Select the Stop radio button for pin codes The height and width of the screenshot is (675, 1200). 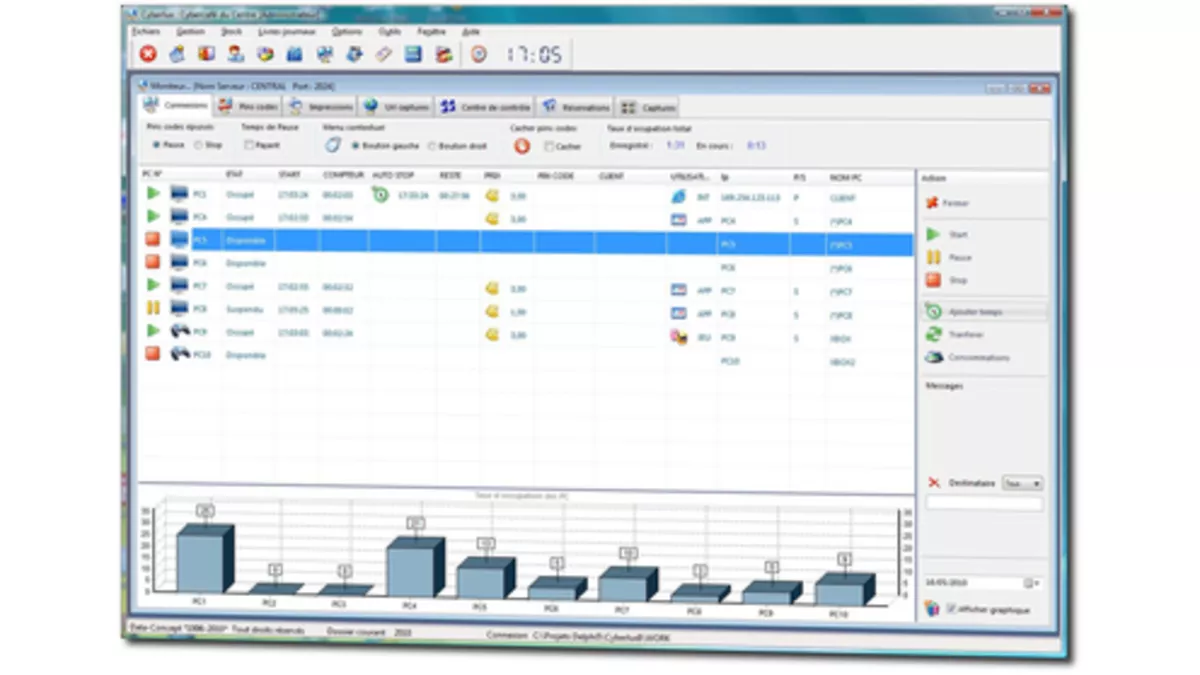tap(198, 145)
